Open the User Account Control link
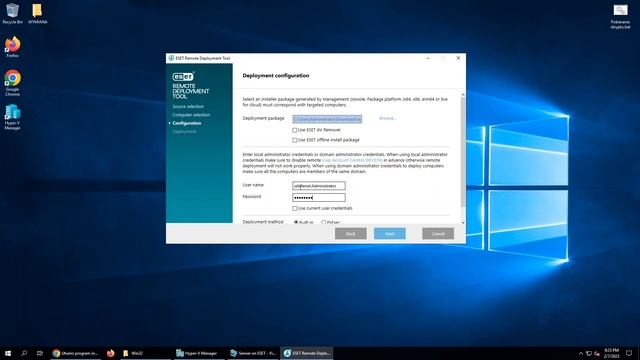The image size is (640, 360). (352, 160)
